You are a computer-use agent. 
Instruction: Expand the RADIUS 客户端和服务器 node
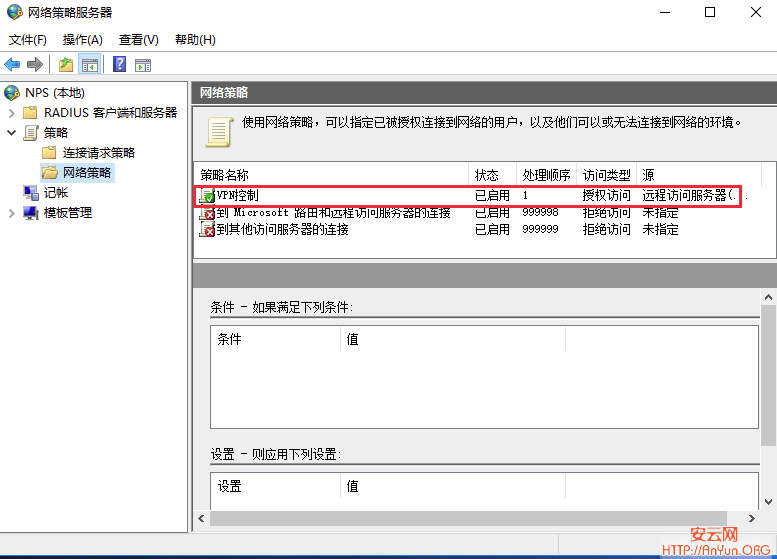11,113
